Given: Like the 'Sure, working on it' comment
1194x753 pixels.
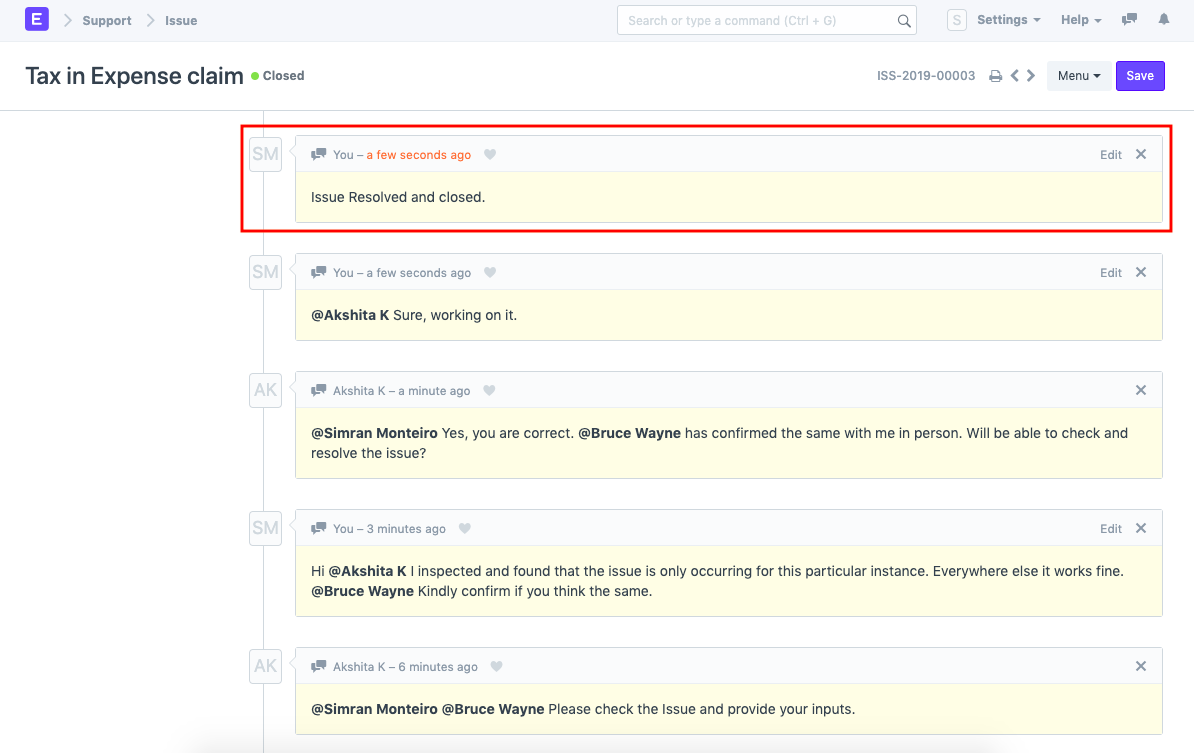Looking at the screenshot, I should tap(490, 273).
